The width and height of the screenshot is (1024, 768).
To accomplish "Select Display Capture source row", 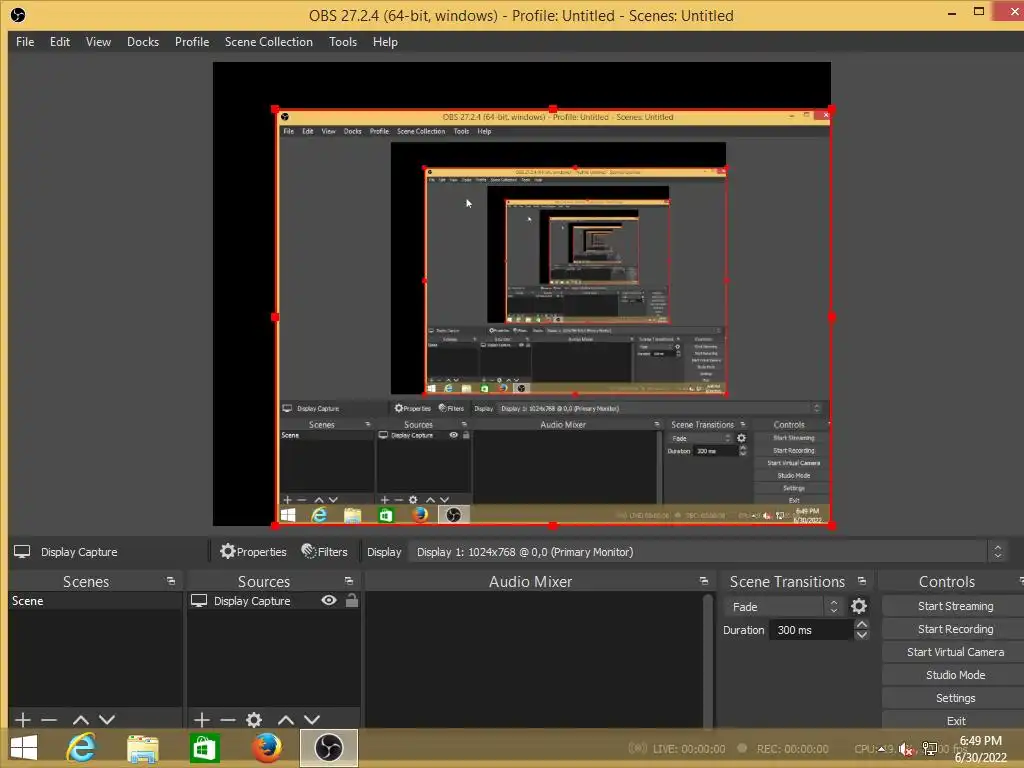I will click(274, 601).
